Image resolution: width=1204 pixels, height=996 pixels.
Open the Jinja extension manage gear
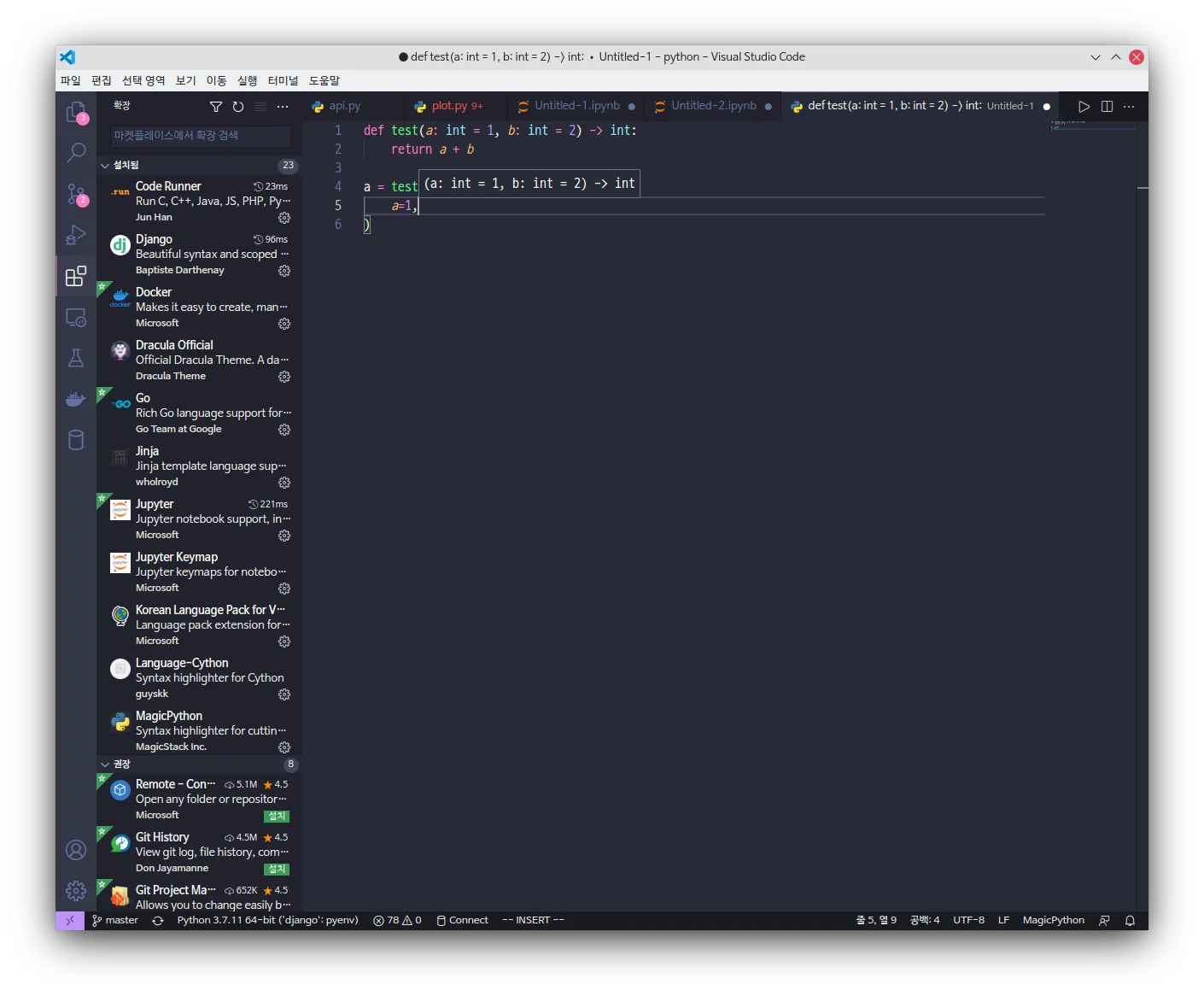pyautogui.click(x=284, y=483)
